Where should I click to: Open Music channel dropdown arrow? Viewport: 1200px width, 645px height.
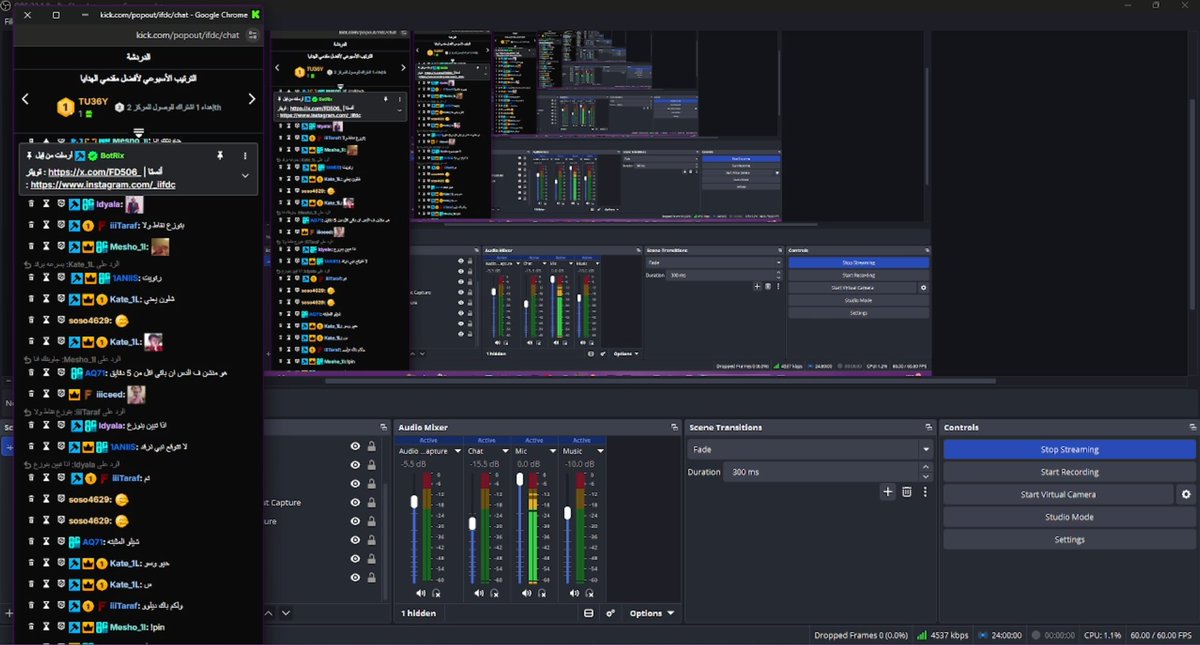pos(602,451)
